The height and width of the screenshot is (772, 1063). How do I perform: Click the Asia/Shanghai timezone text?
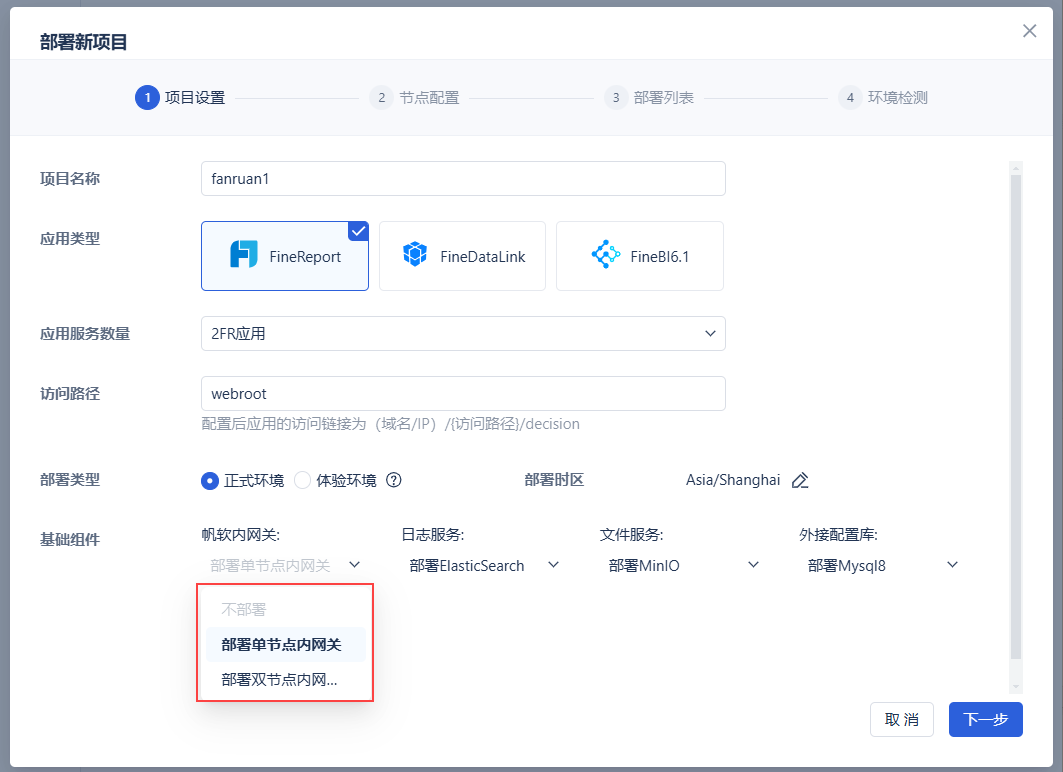(x=733, y=480)
